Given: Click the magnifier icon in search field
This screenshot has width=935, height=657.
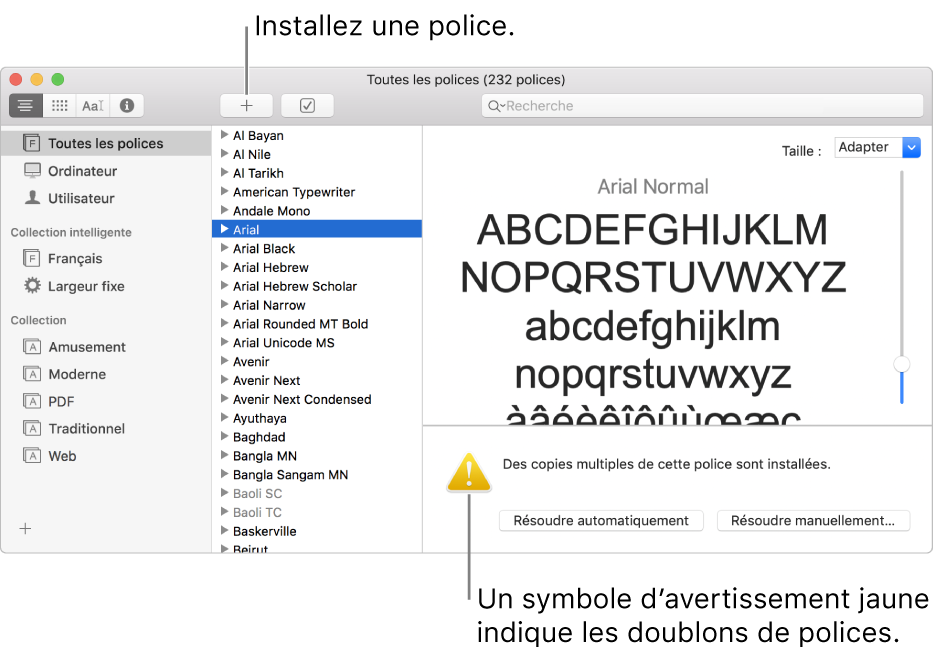Looking at the screenshot, I should point(496,106).
